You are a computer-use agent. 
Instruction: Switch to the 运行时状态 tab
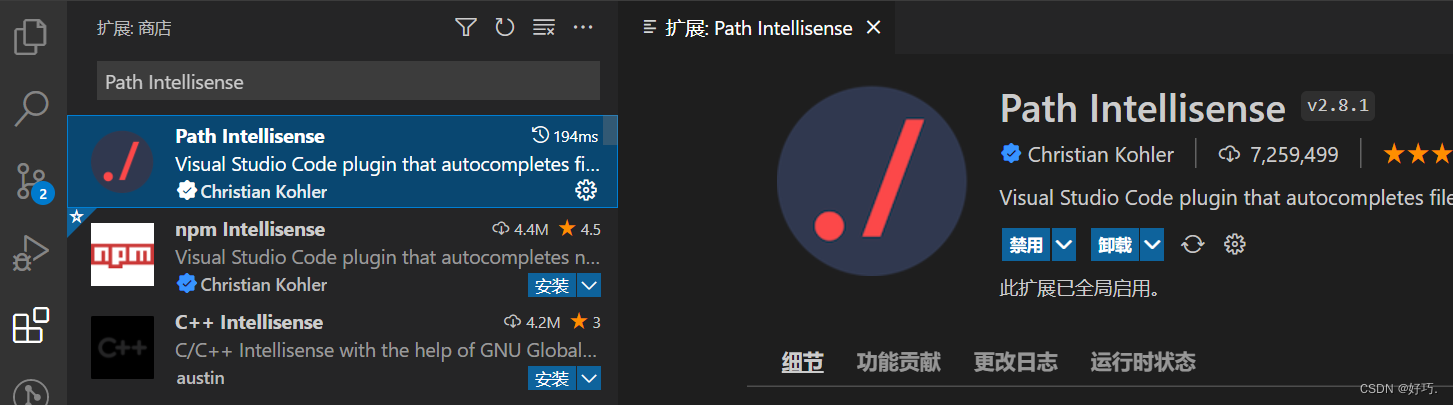(1143, 362)
